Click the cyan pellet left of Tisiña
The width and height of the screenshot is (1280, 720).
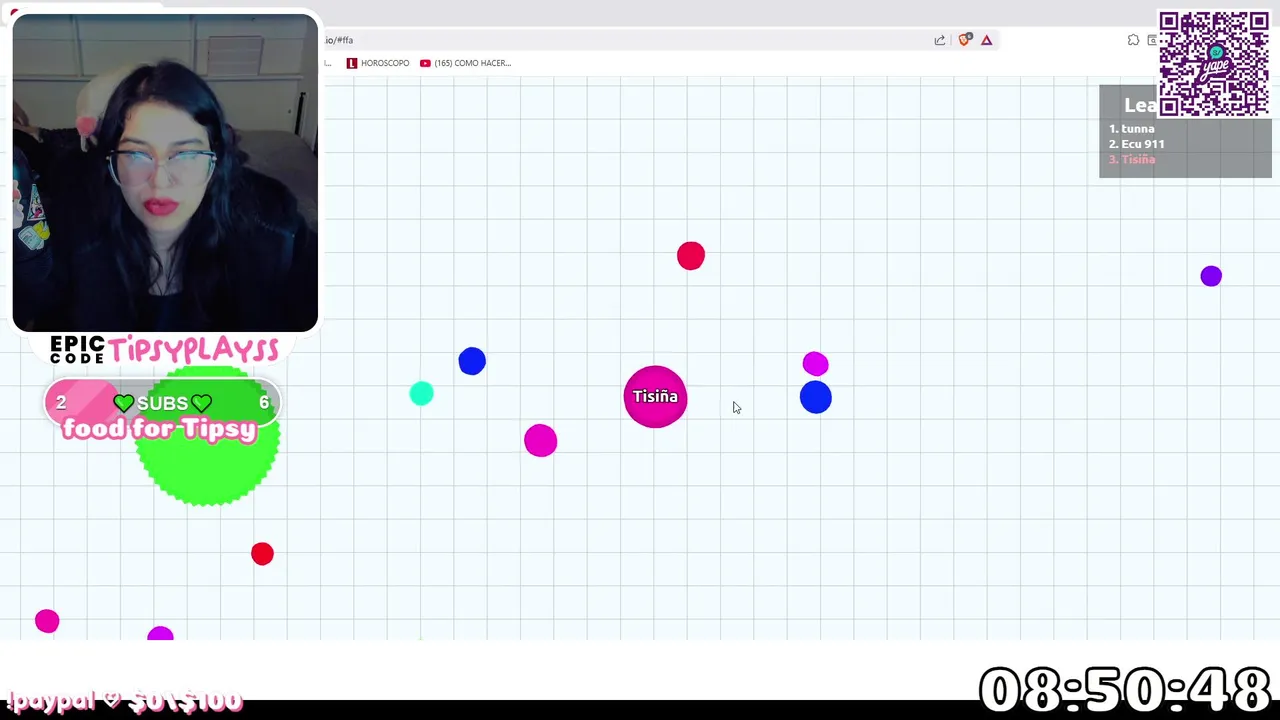[421, 393]
